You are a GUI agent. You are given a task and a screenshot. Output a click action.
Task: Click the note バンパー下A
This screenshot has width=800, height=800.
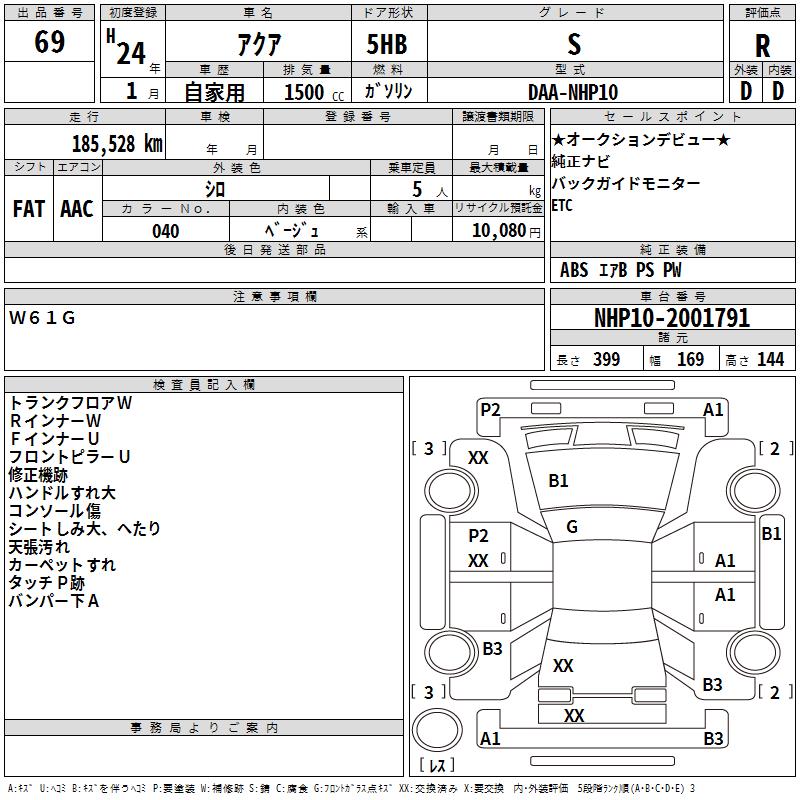[x=54, y=601]
